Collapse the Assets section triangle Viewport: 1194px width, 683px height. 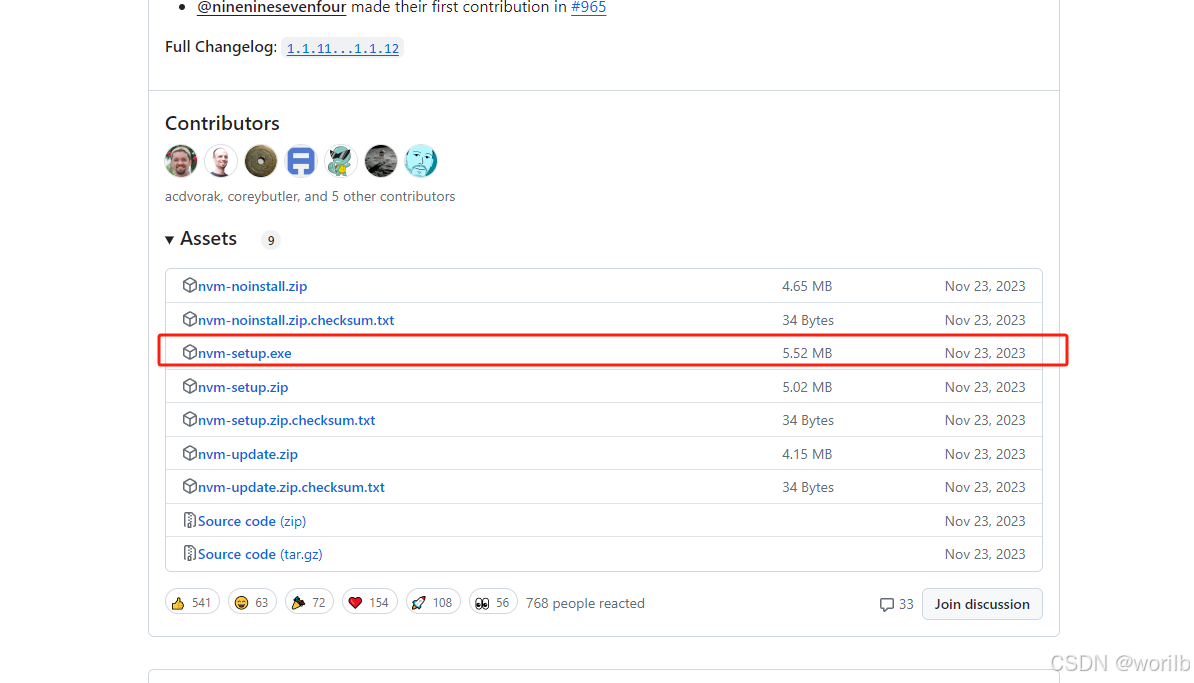click(x=169, y=240)
